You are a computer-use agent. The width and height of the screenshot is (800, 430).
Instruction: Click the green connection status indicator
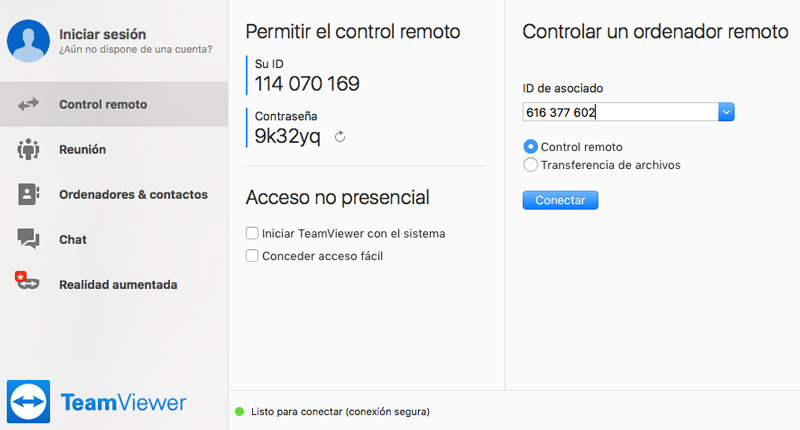point(239,411)
